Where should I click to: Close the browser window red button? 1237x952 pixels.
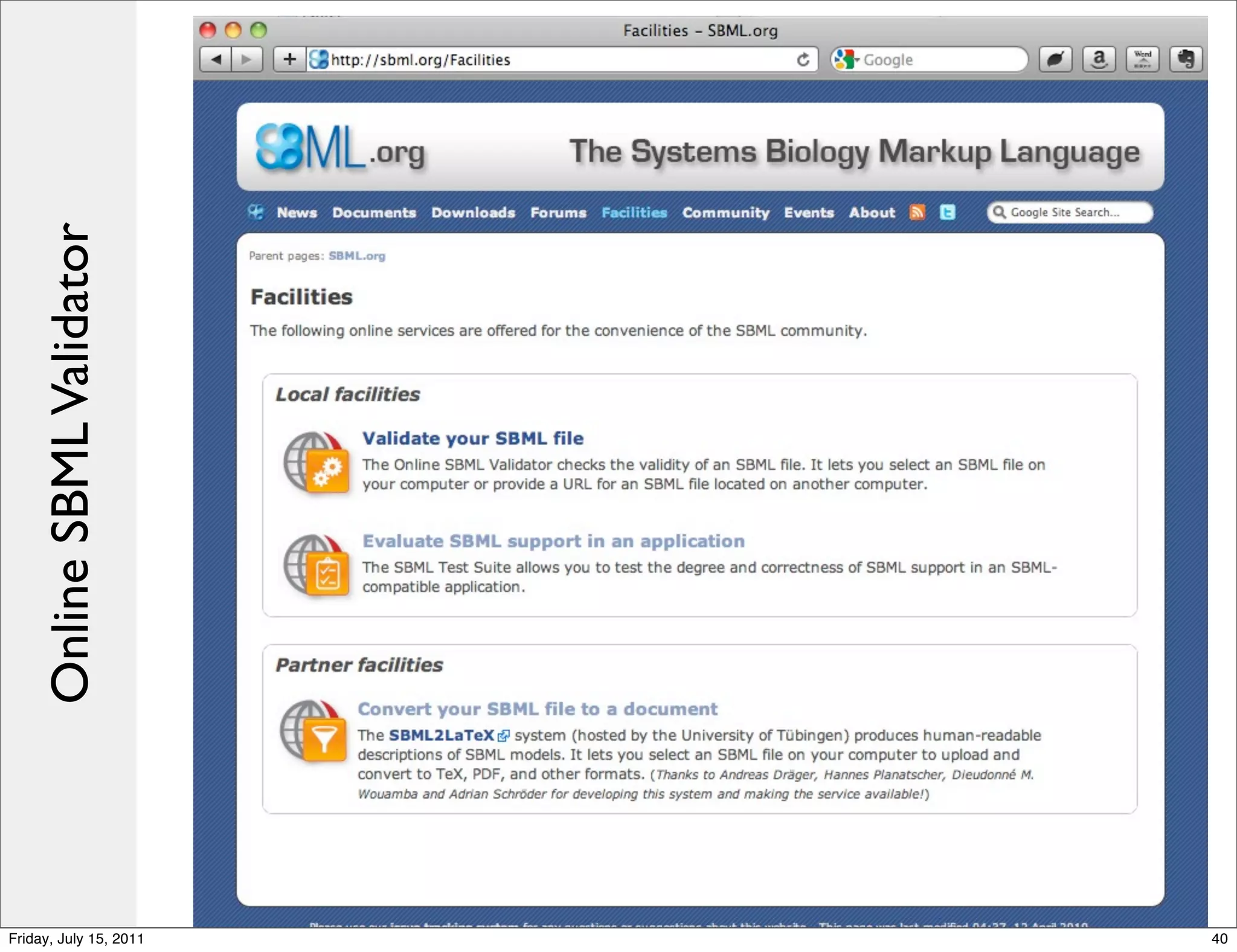coord(208,30)
